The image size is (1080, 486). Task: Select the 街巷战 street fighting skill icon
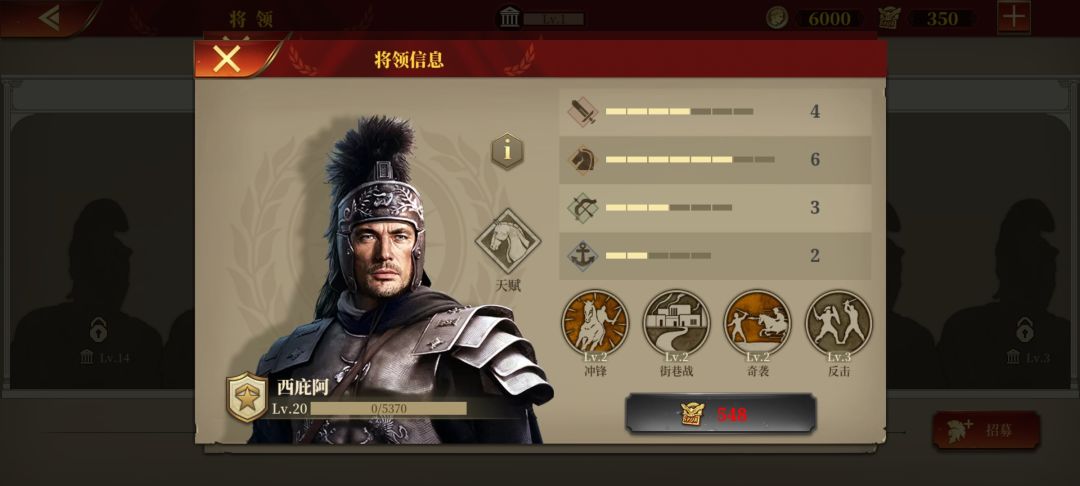676,323
